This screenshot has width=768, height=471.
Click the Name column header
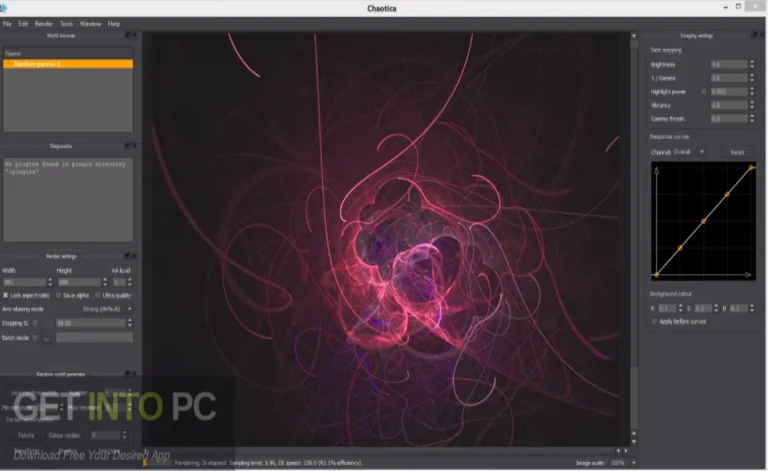tap(68, 53)
